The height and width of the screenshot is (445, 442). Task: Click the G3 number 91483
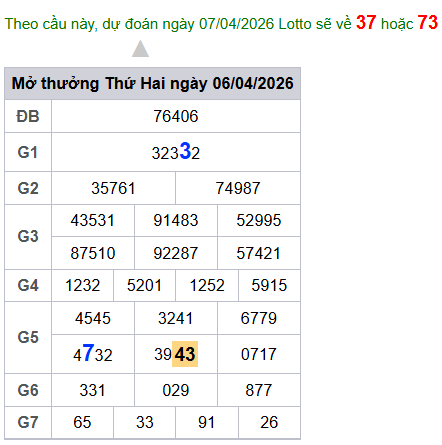pos(176,220)
